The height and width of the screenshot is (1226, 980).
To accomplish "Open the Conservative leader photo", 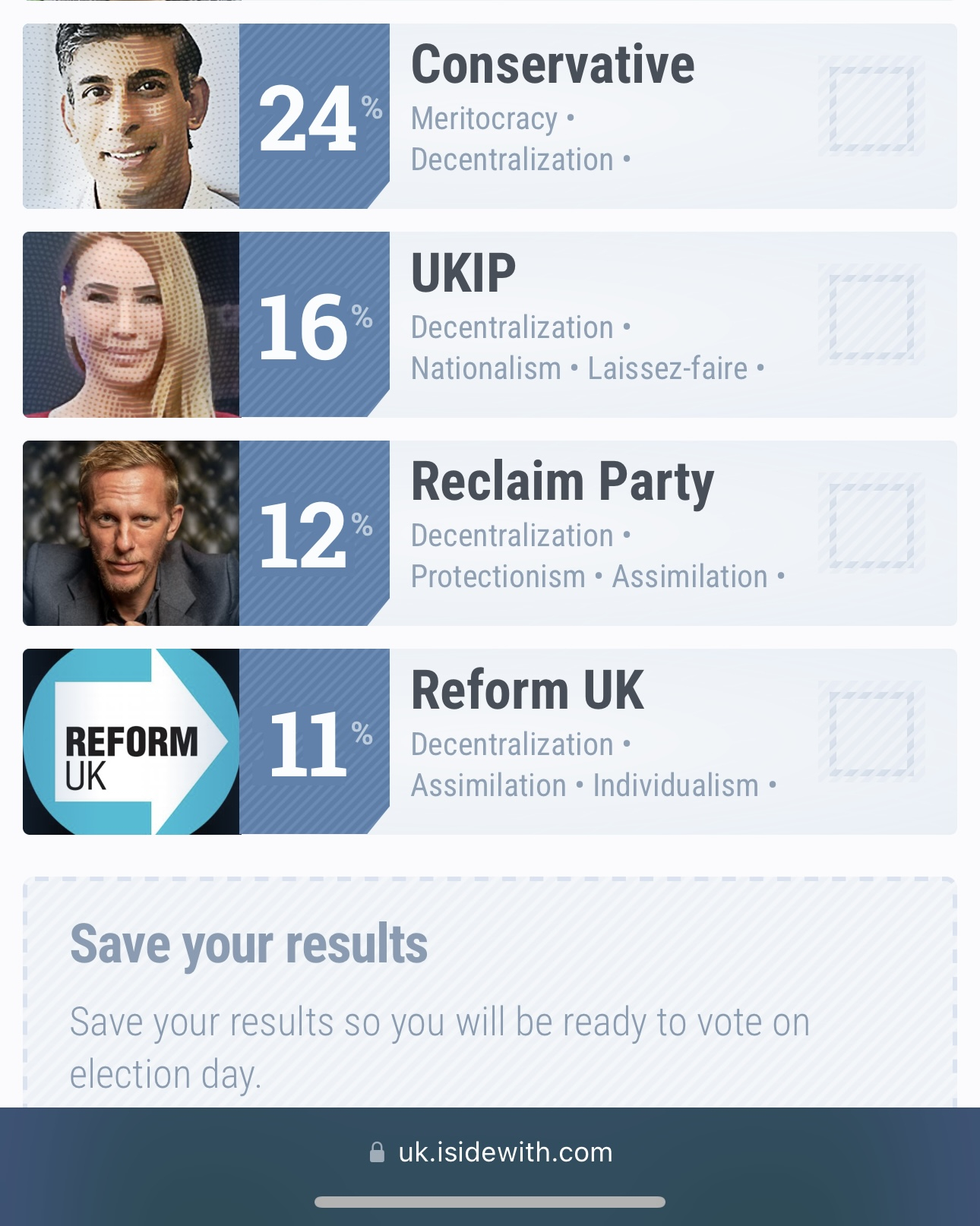I will (x=131, y=116).
